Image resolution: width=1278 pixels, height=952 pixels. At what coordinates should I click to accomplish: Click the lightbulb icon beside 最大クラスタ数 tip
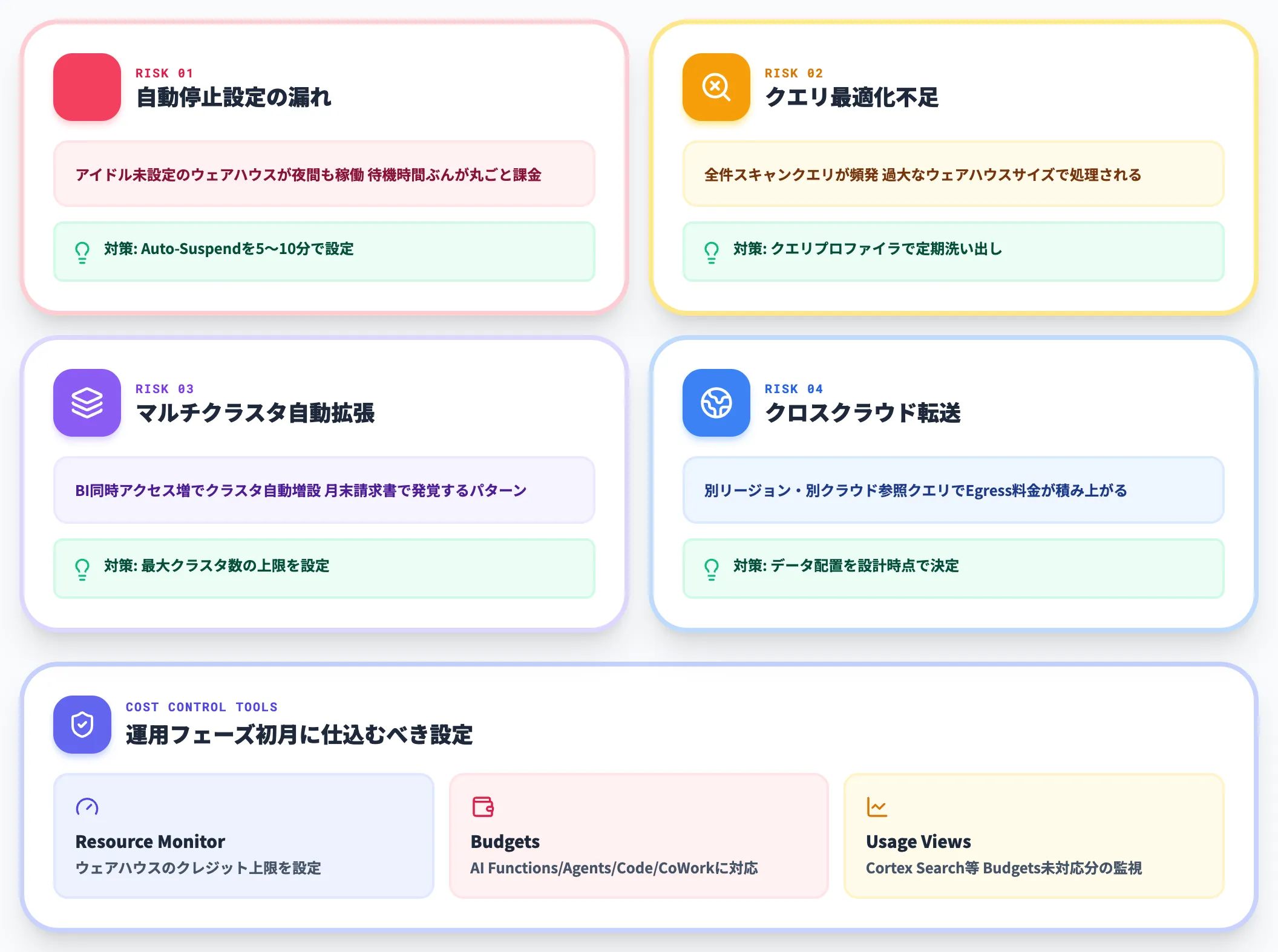(82, 569)
